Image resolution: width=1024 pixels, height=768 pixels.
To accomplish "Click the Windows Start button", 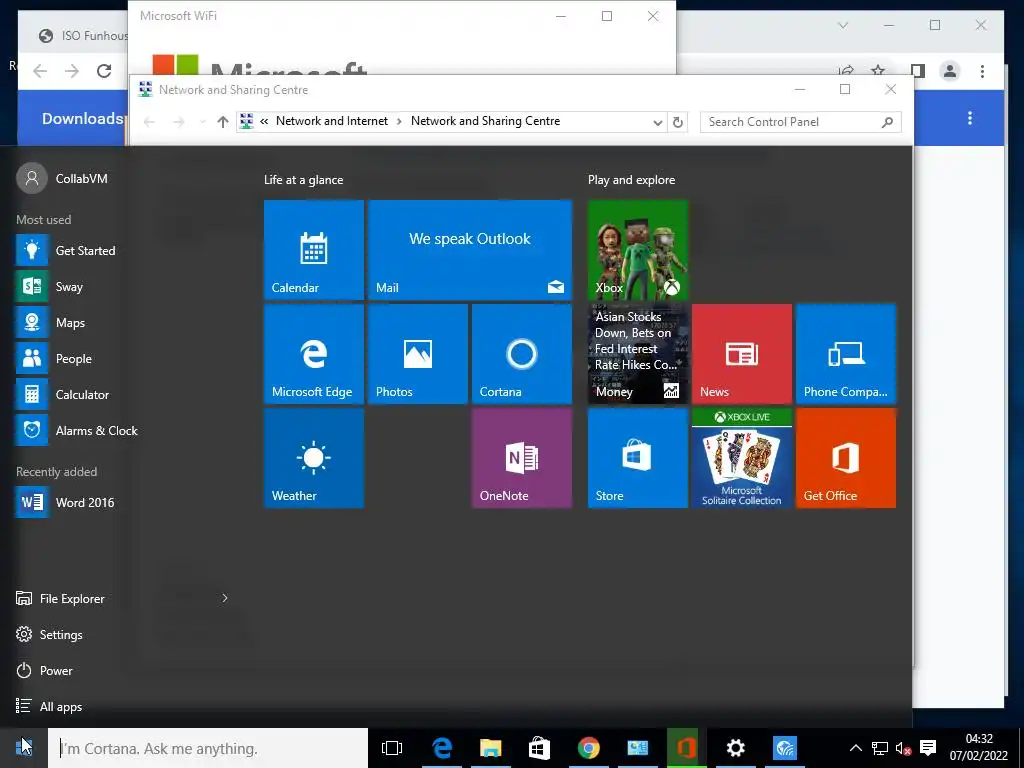I will 24,748.
